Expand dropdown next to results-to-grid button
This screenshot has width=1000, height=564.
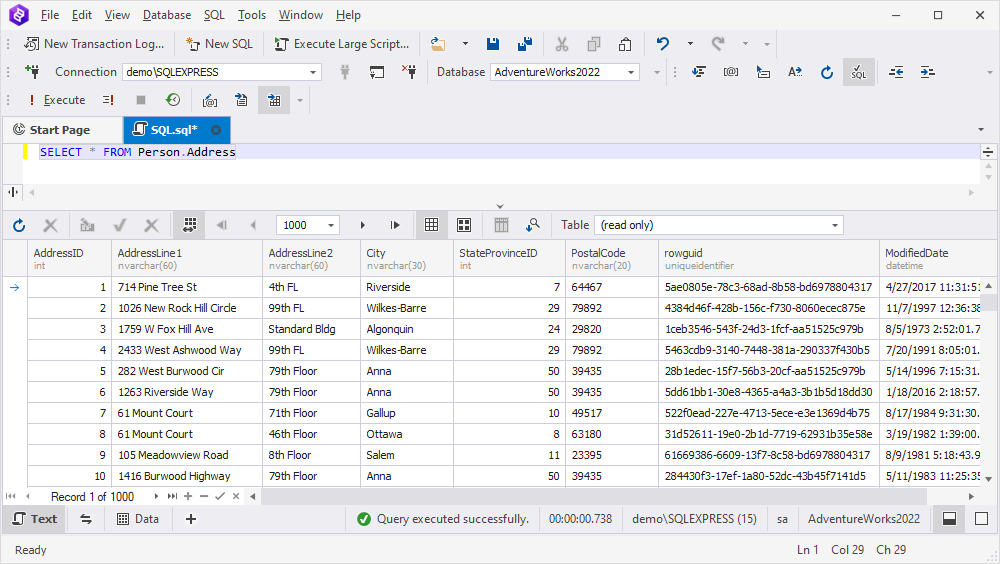coord(299,100)
